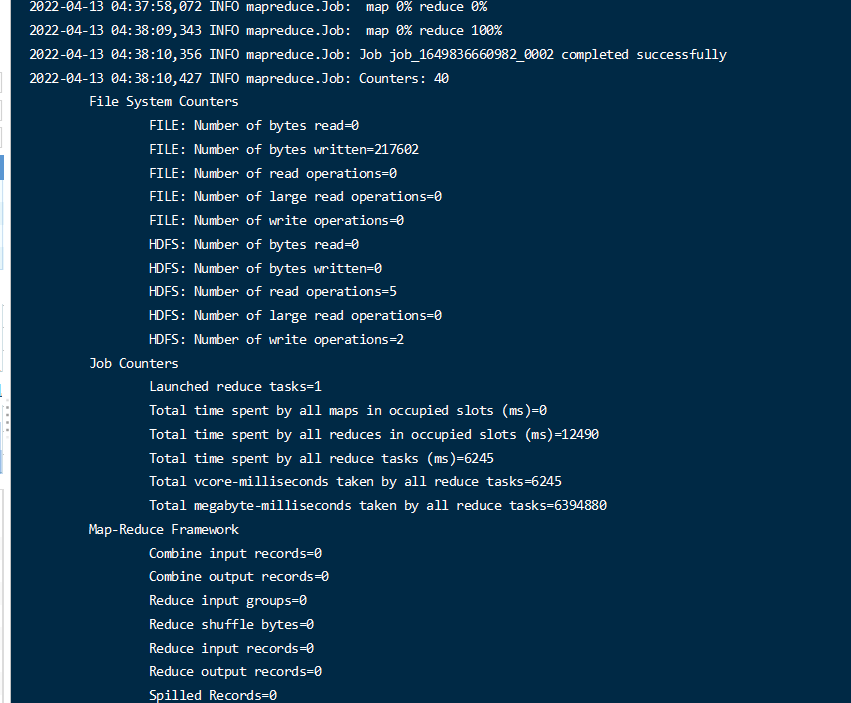This screenshot has height=703, width=851.
Task: Click the 'Spilled Records=0' line
Action: pyautogui.click(x=212, y=695)
